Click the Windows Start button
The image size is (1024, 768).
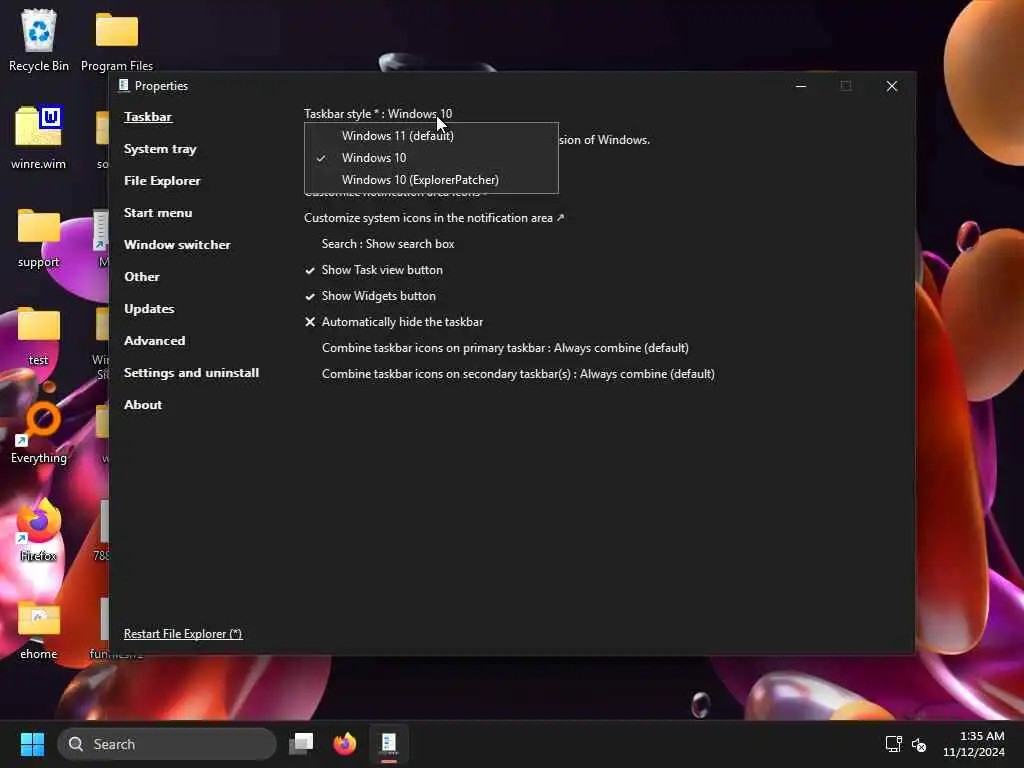[32, 744]
